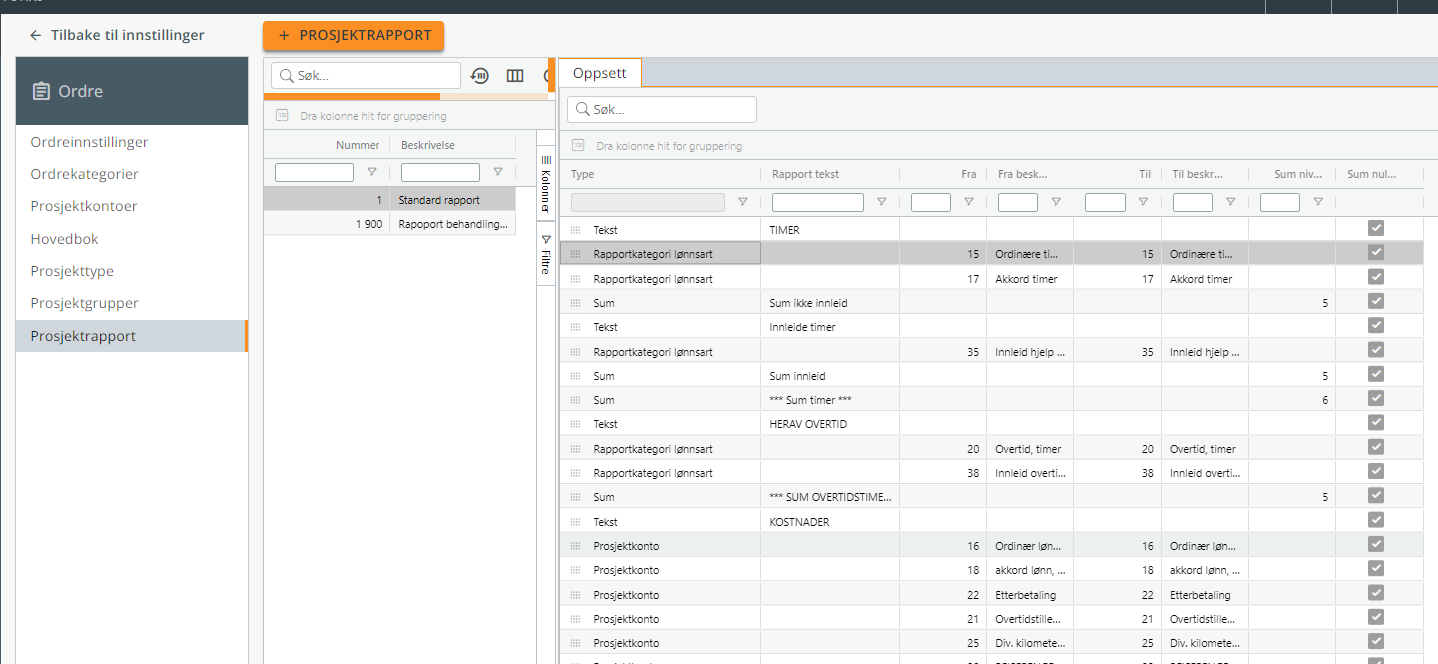Click filter funnel under Fra column
Image resolution: width=1438 pixels, height=664 pixels.
[x=968, y=202]
